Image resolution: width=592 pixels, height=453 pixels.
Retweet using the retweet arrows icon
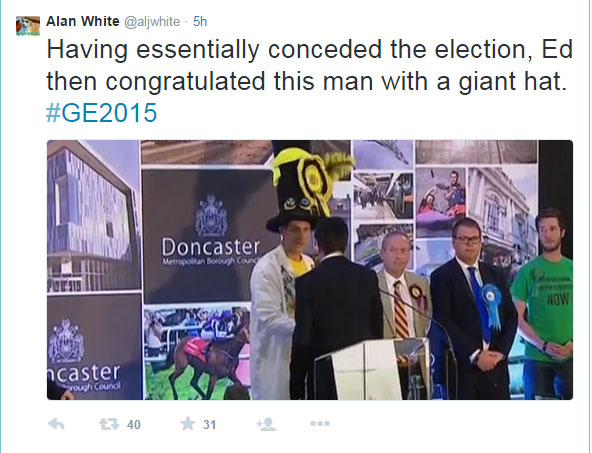[x=109, y=424]
